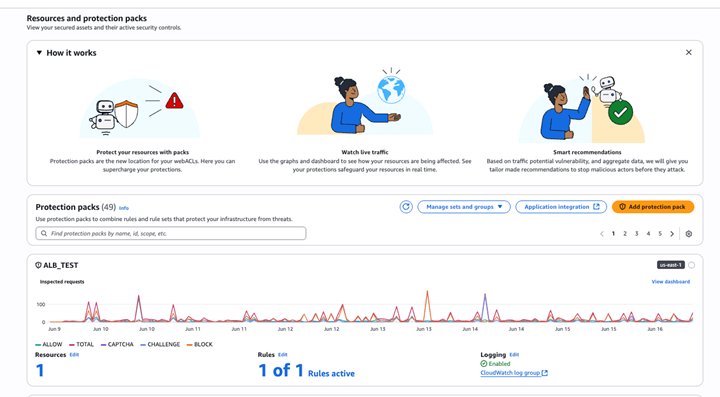Open Application integration link button
Screen dimensions: 720x397
point(561,207)
